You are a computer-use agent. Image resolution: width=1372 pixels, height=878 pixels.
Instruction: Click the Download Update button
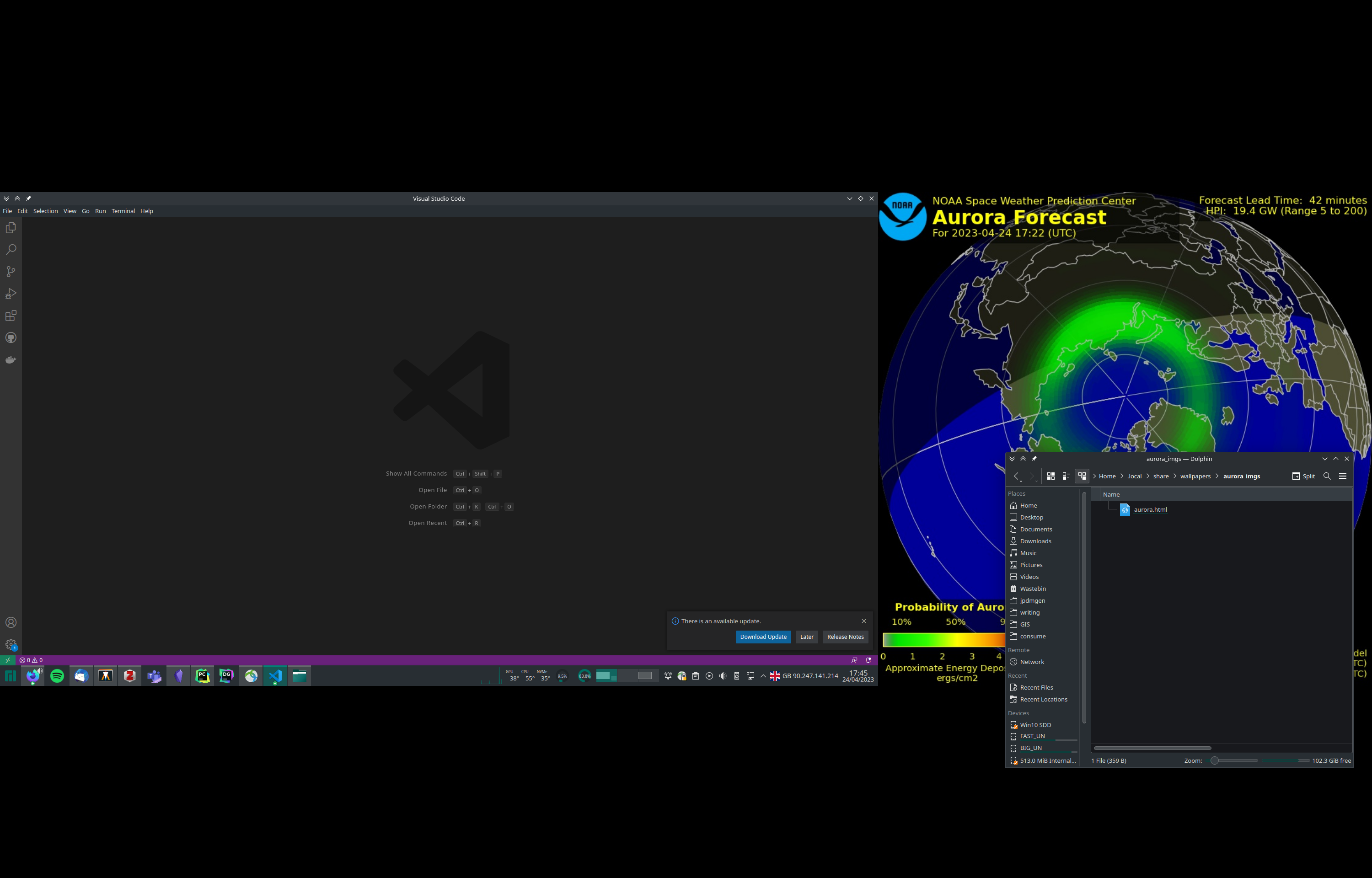[x=763, y=637]
